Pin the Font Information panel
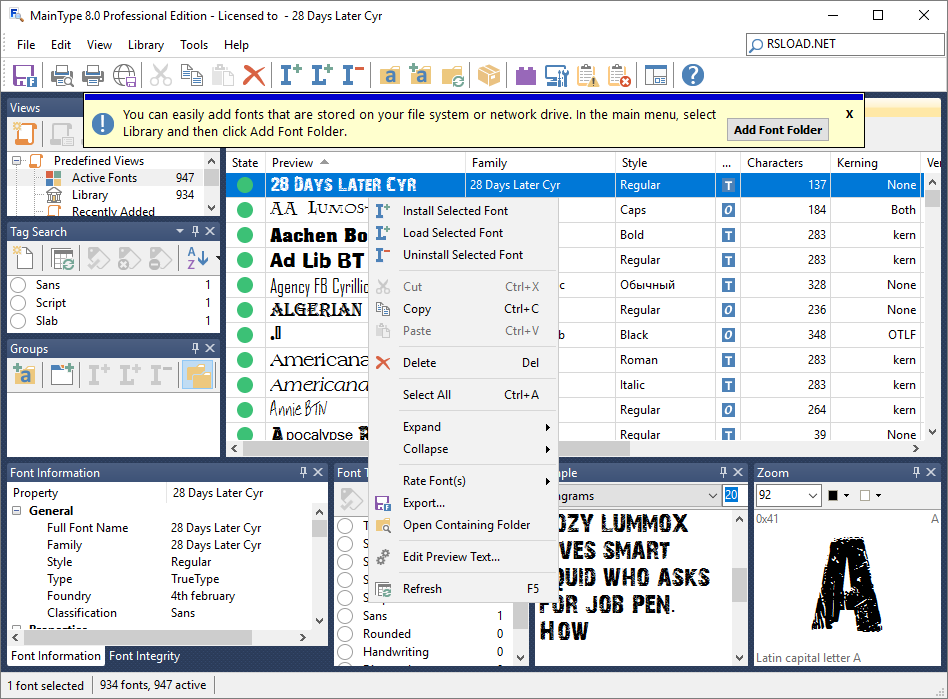This screenshot has height=699, width=948. pyautogui.click(x=304, y=472)
